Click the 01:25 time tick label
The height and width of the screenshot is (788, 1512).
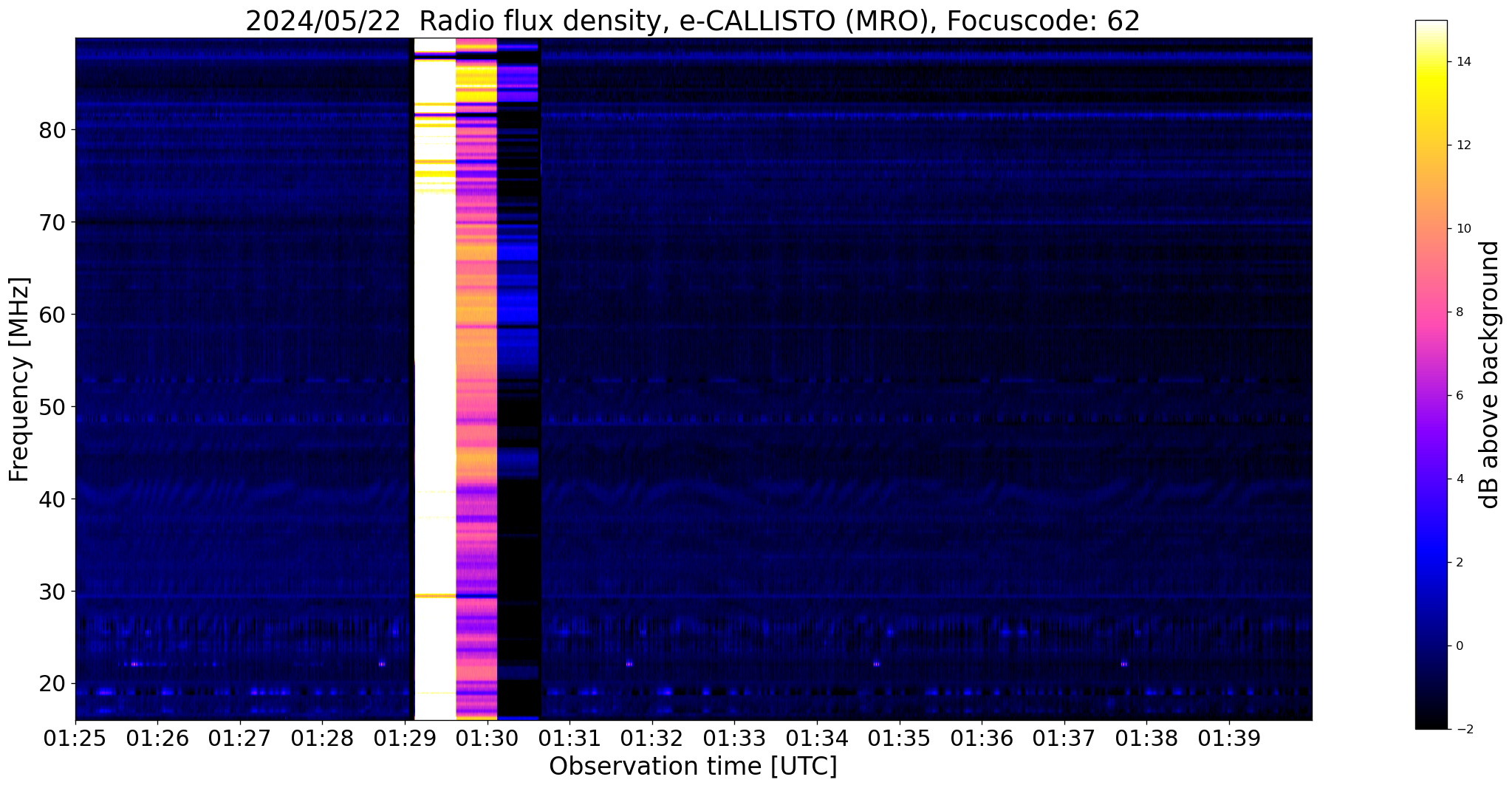[x=75, y=738]
